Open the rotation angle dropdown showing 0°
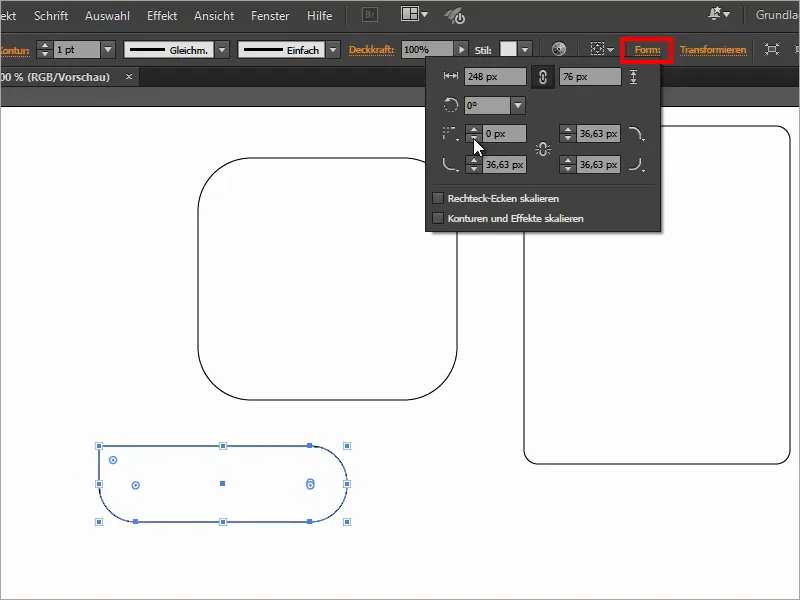The image size is (800, 600). tap(518, 105)
